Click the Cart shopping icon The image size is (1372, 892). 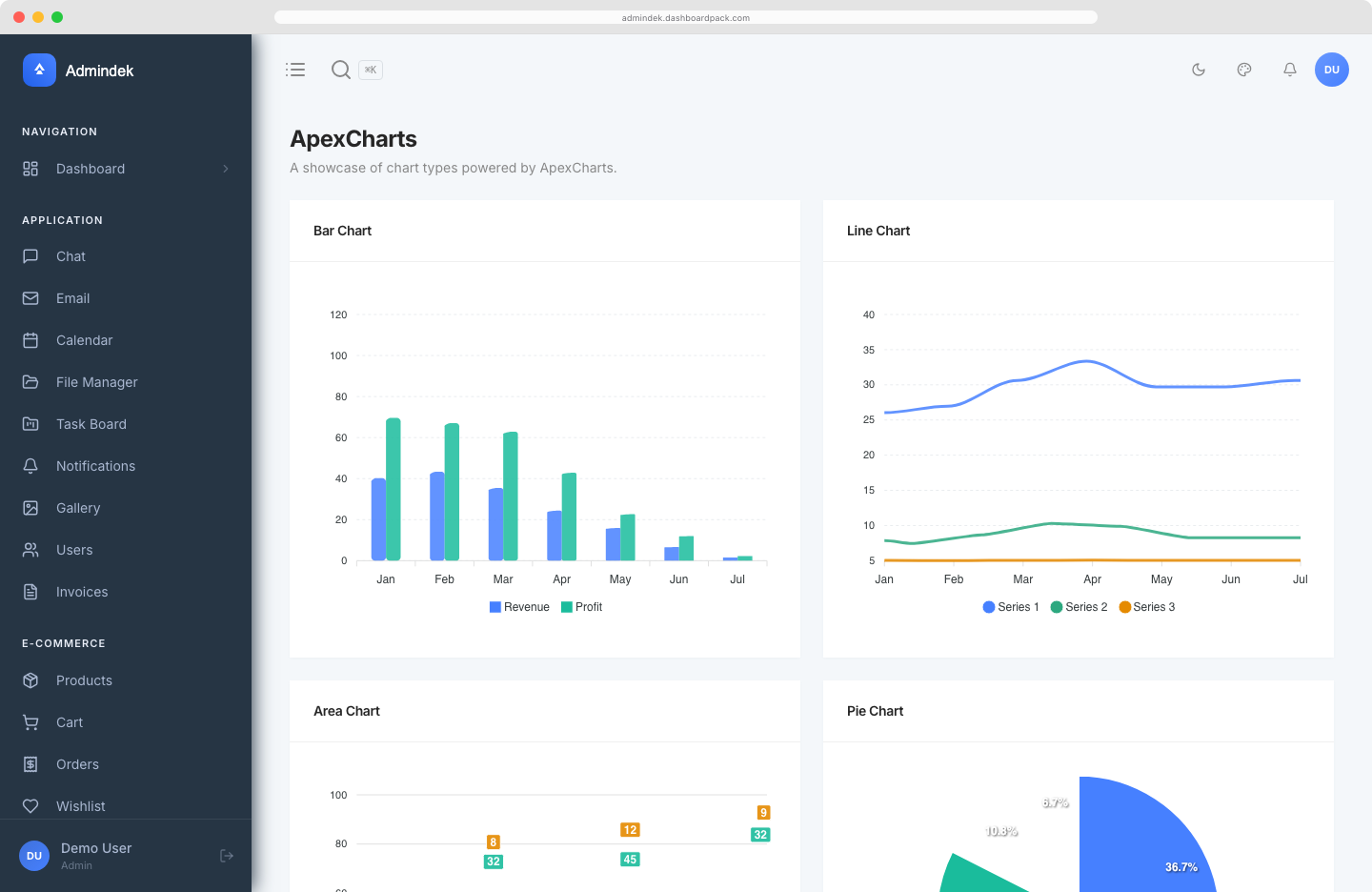pos(30,722)
